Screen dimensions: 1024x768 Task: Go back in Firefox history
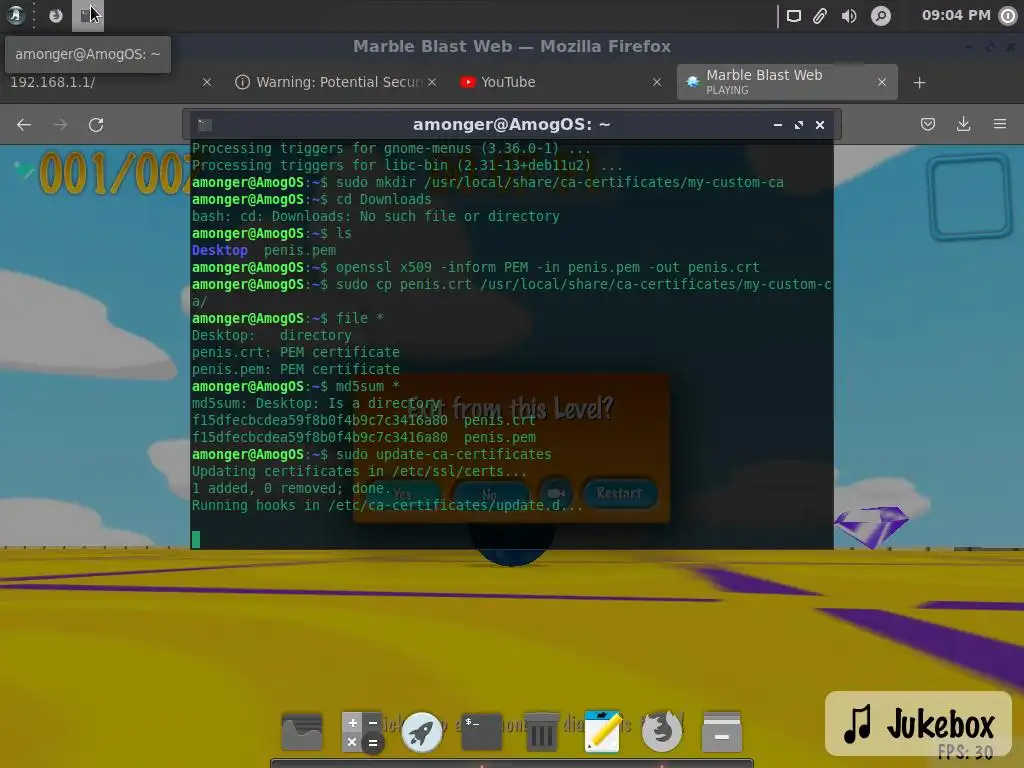click(24, 125)
